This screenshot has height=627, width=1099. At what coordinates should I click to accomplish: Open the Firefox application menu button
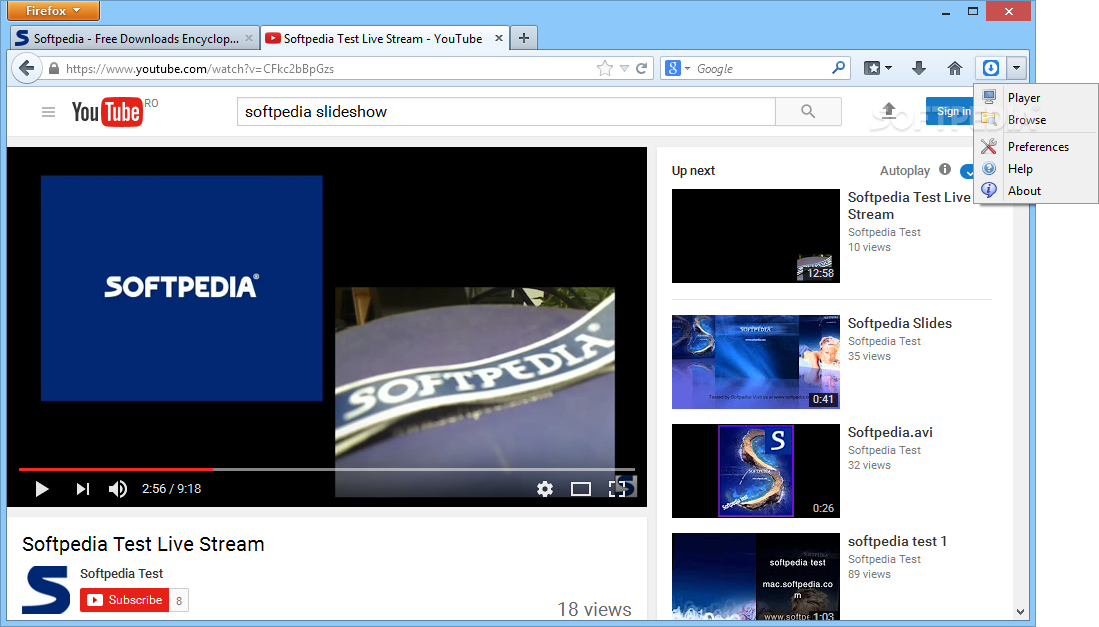(x=53, y=11)
